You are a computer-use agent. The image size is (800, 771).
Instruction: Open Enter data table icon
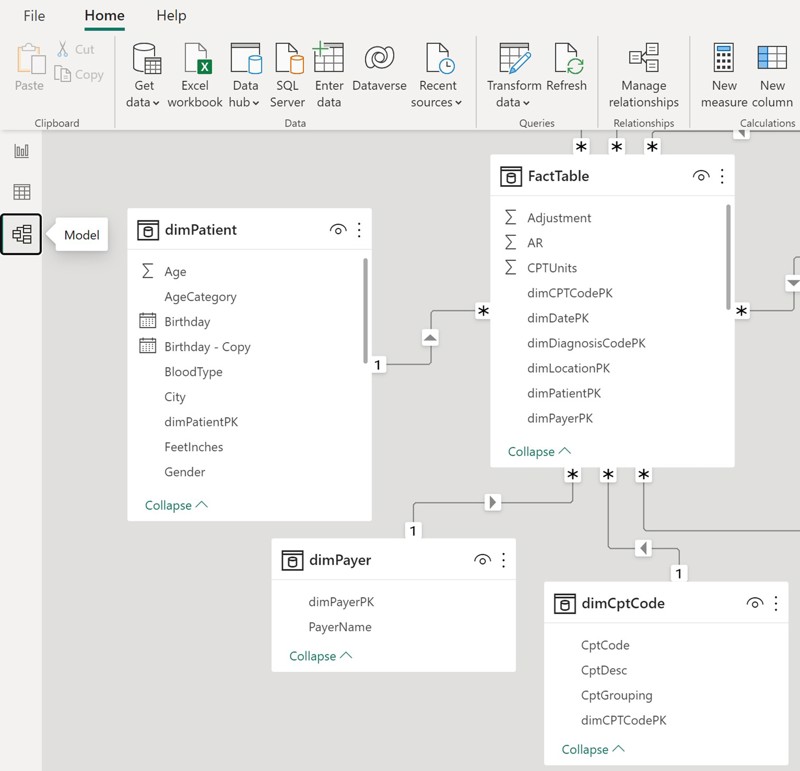328,57
